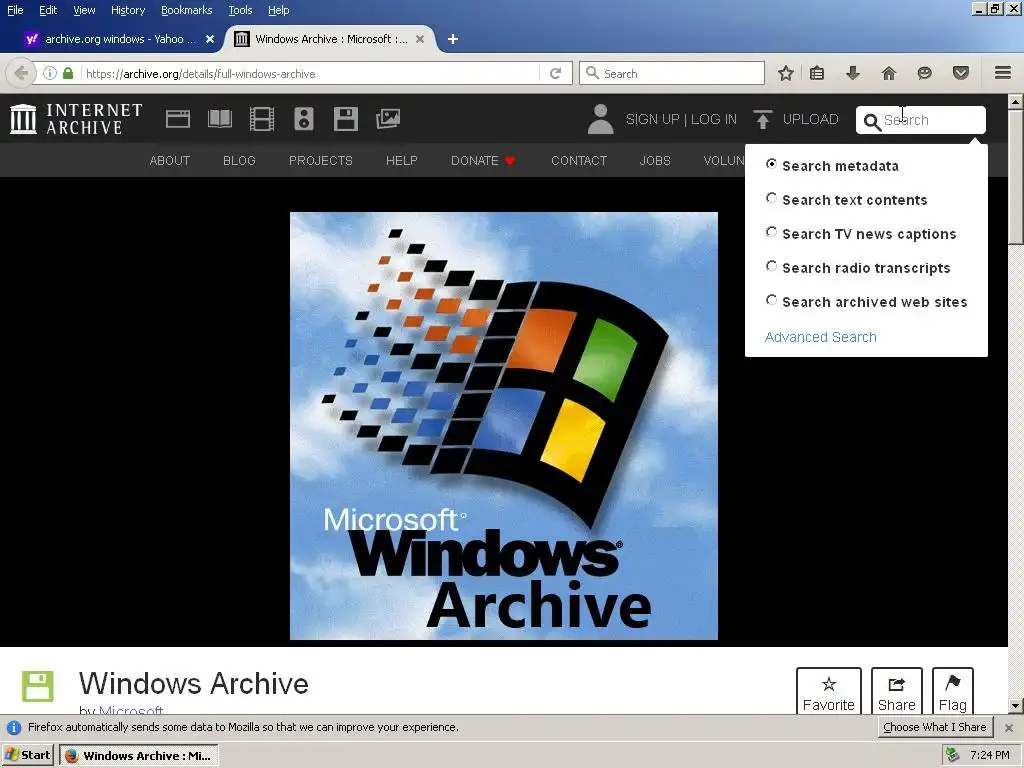Click the Favorite button
The height and width of the screenshot is (768, 1024).
point(829,692)
